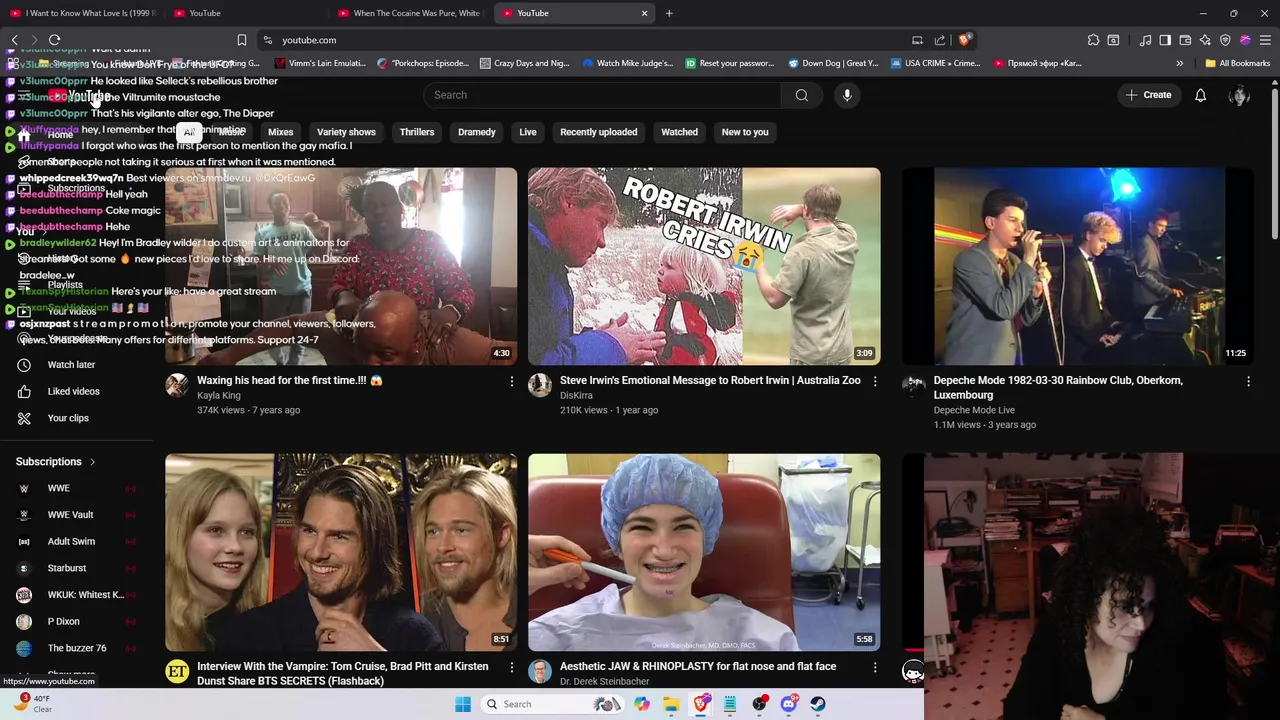Select the Watched filter chip
The height and width of the screenshot is (720, 1280).
point(679,132)
